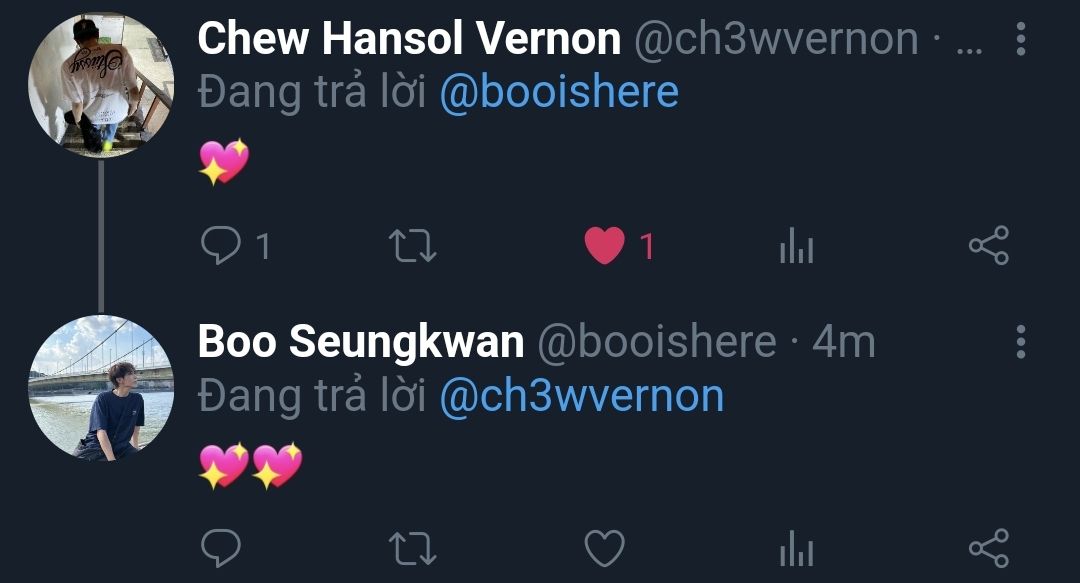Screen dimensions: 1080x583
Task: Open reply on Chew Hansol Vernon's tweet
Action: click(220, 245)
